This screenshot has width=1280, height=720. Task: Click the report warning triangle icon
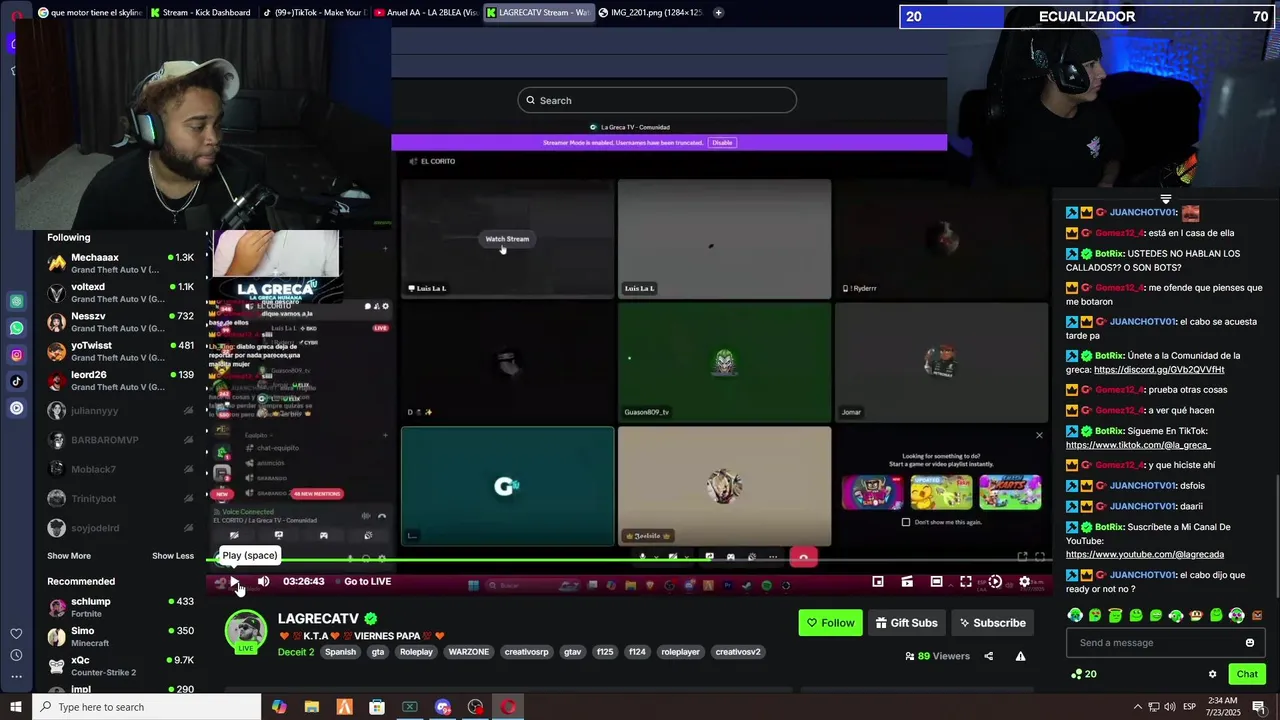(x=1020, y=656)
